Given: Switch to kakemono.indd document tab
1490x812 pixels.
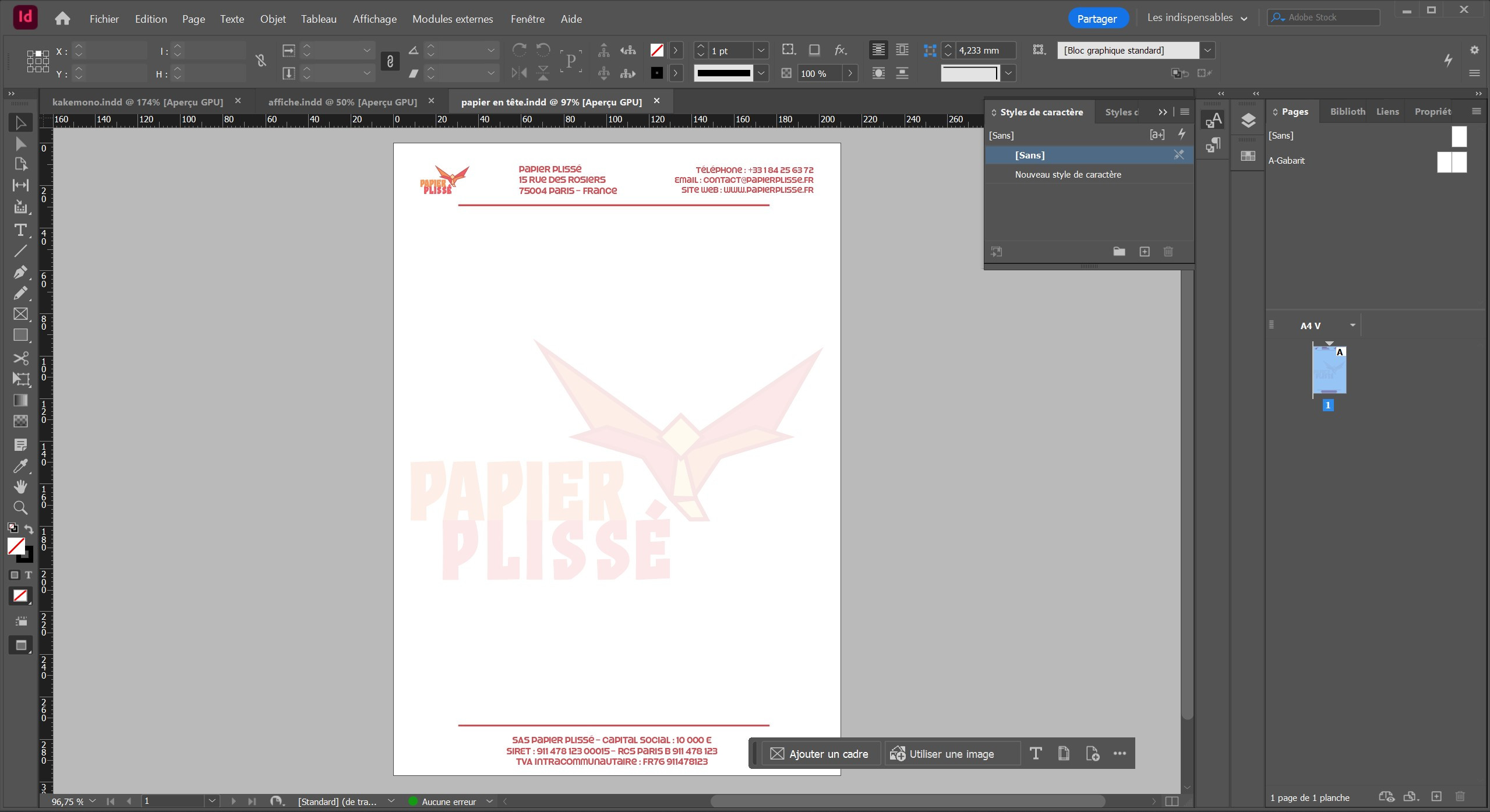Looking at the screenshot, I should point(138,102).
